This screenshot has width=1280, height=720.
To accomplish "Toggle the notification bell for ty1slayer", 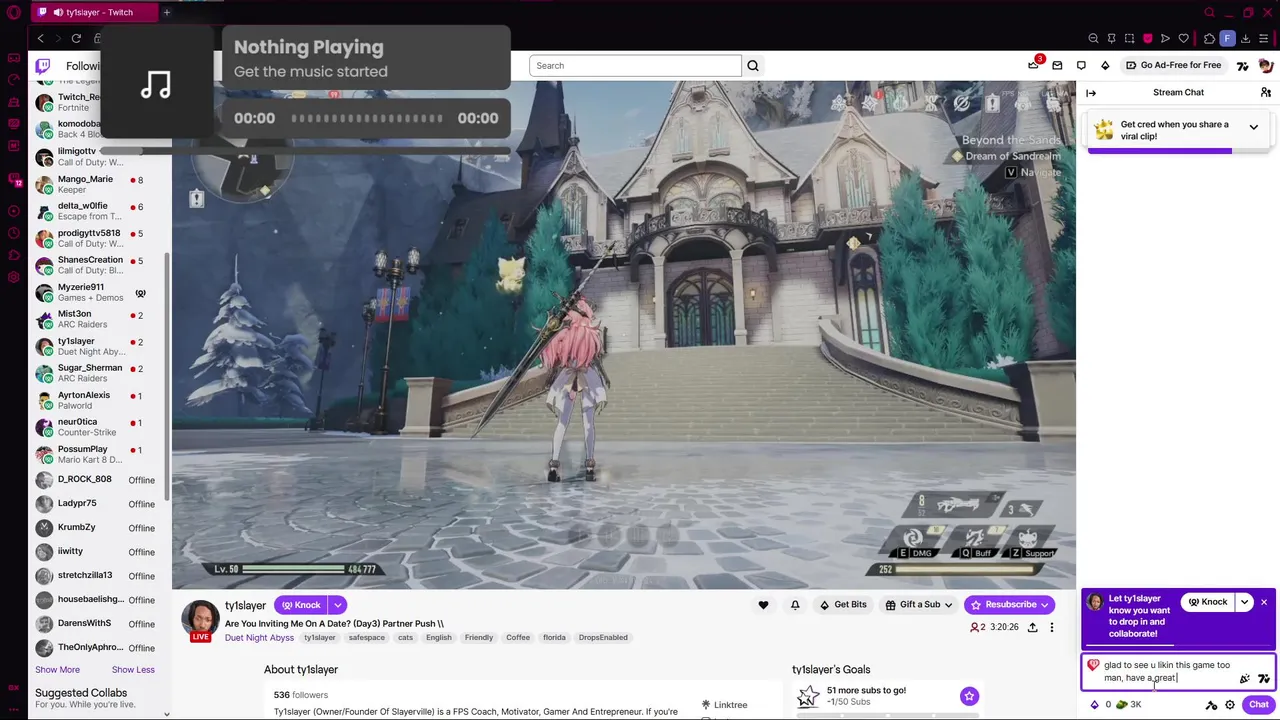I will (x=795, y=604).
